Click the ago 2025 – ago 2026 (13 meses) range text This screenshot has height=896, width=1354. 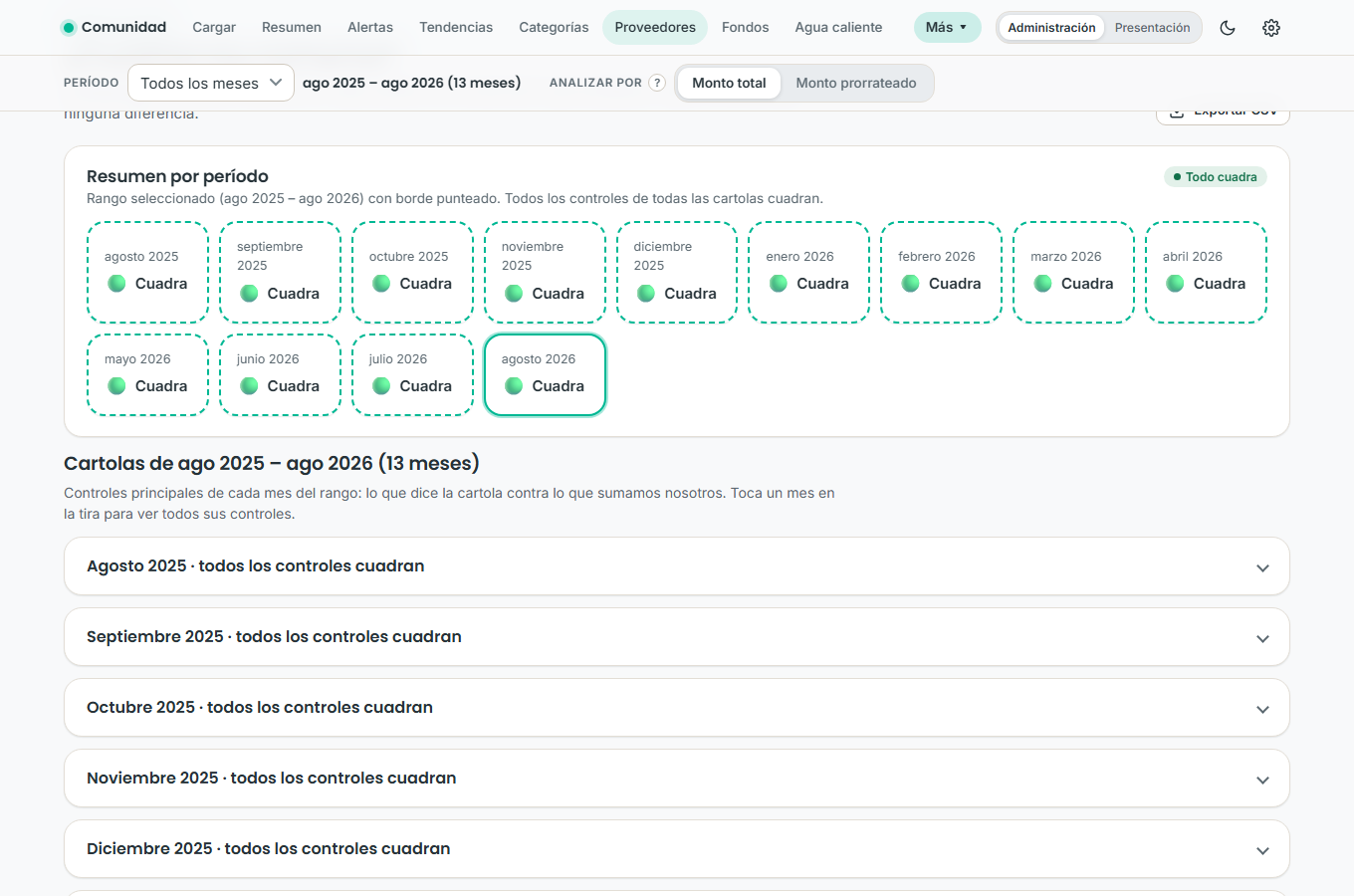(x=412, y=83)
